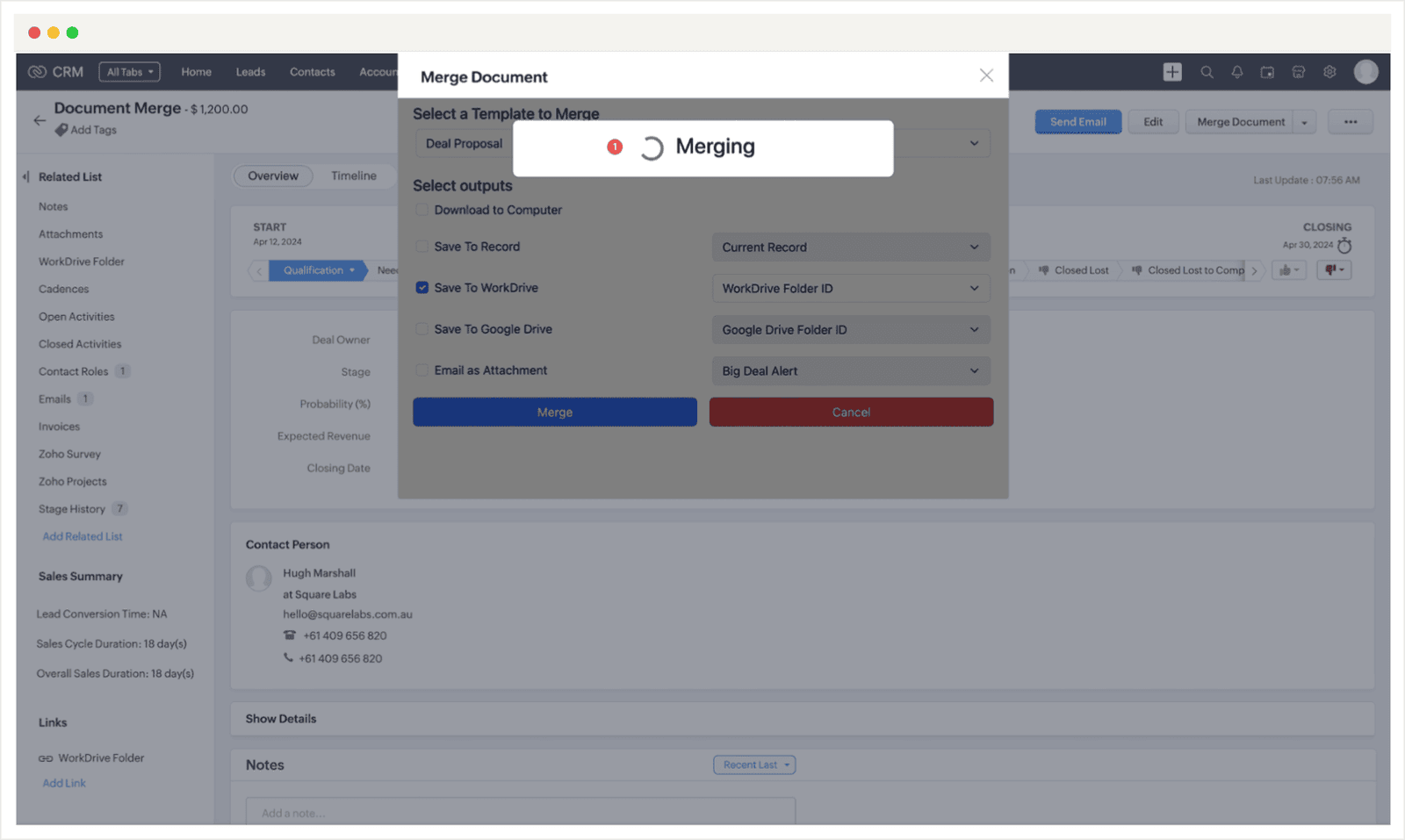Open the Big Deal Alert dropdown

[x=851, y=371]
